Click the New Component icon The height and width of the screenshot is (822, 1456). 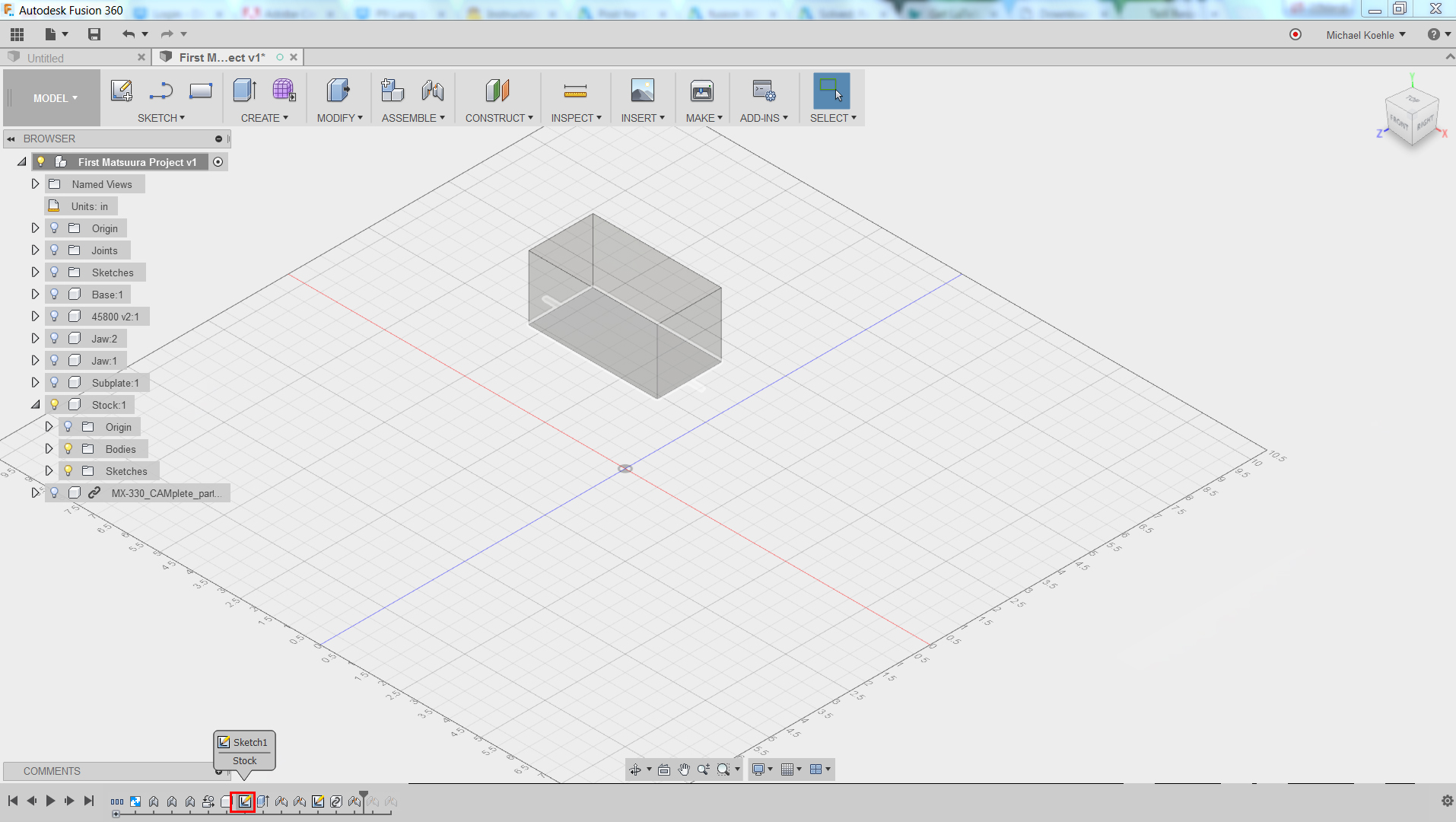click(393, 91)
